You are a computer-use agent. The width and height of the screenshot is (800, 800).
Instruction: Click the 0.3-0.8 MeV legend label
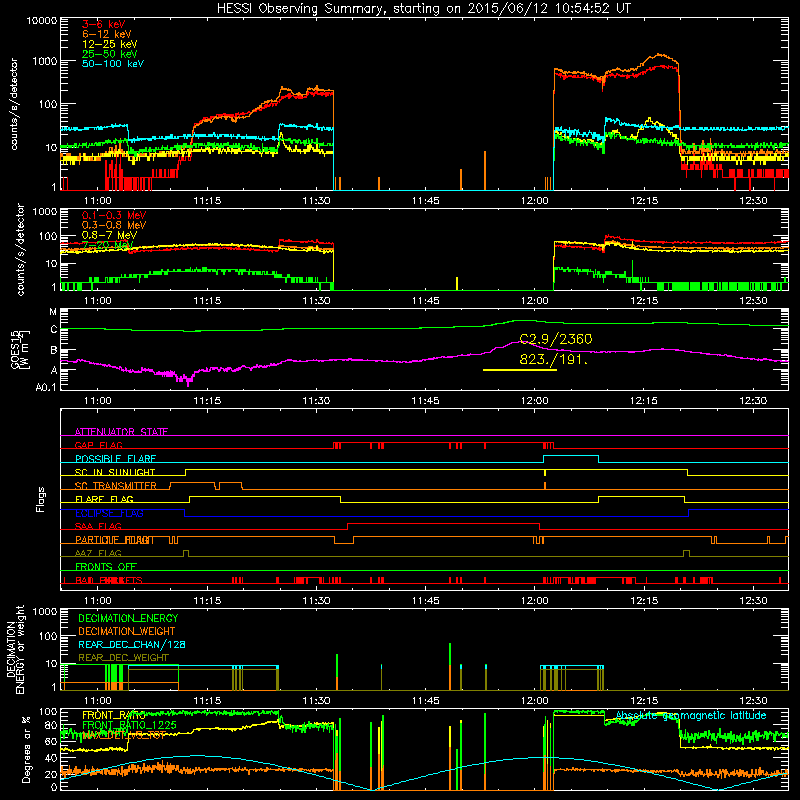[x=114, y=225]
